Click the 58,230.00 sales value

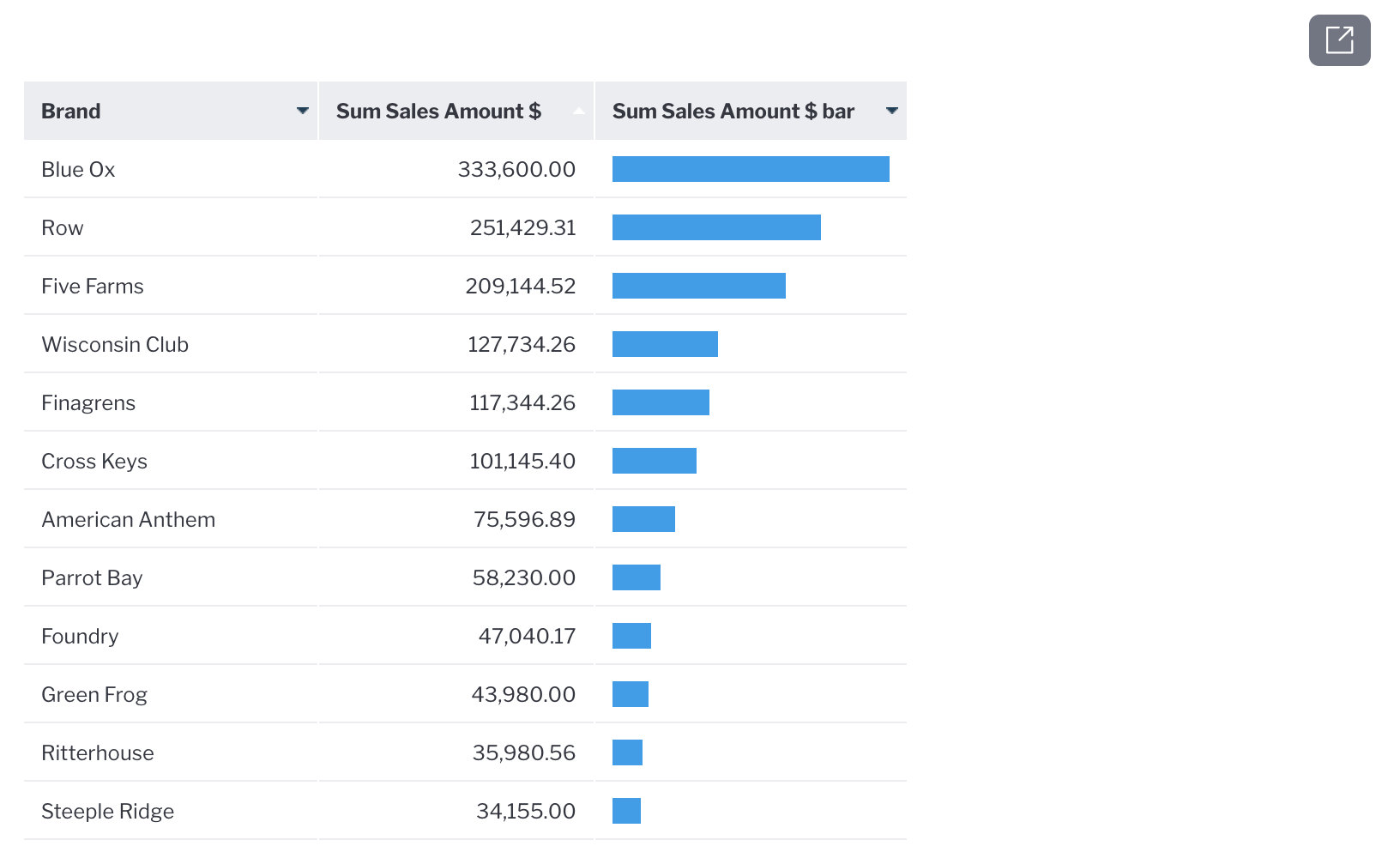pos(524,577)
